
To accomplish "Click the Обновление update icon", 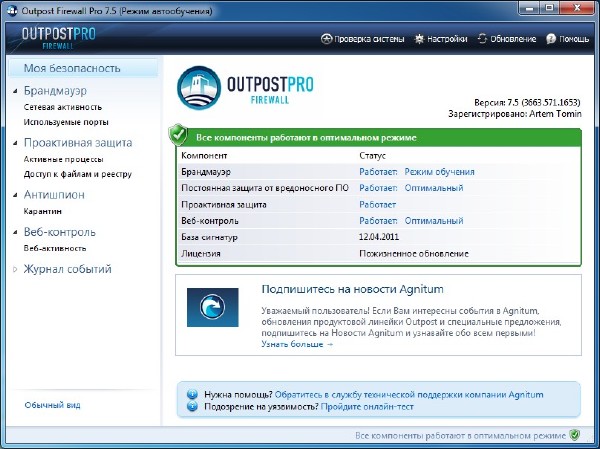I will [x=483, y=40].
